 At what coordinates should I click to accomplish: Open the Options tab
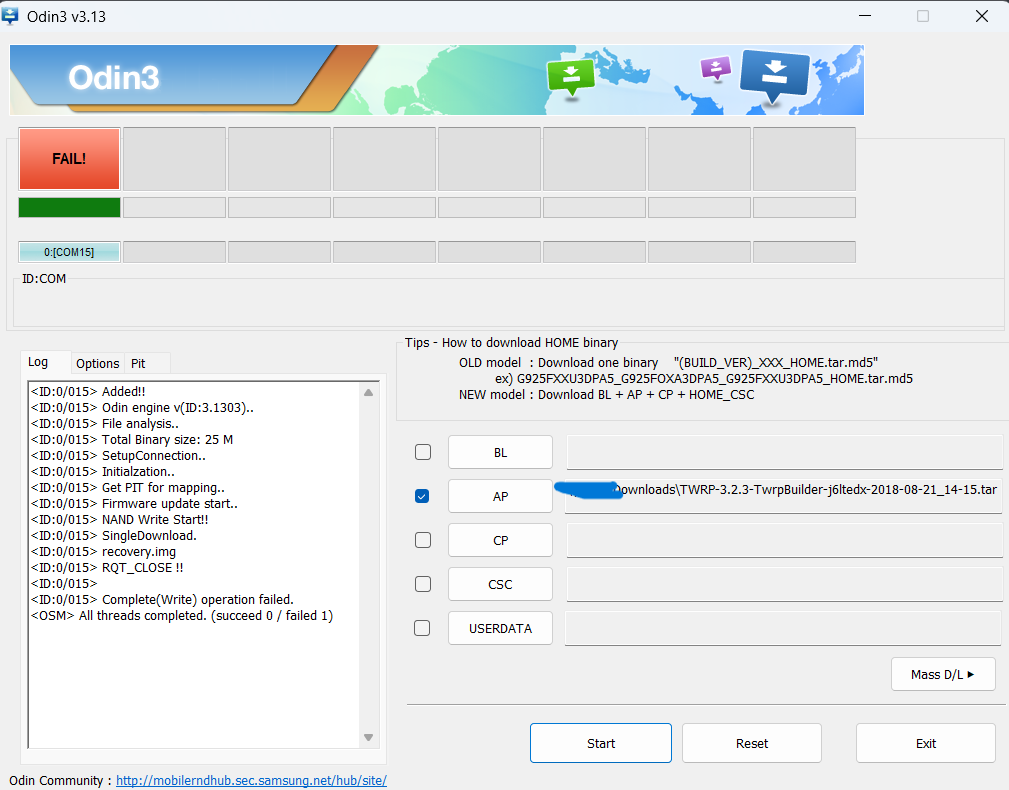97,363
